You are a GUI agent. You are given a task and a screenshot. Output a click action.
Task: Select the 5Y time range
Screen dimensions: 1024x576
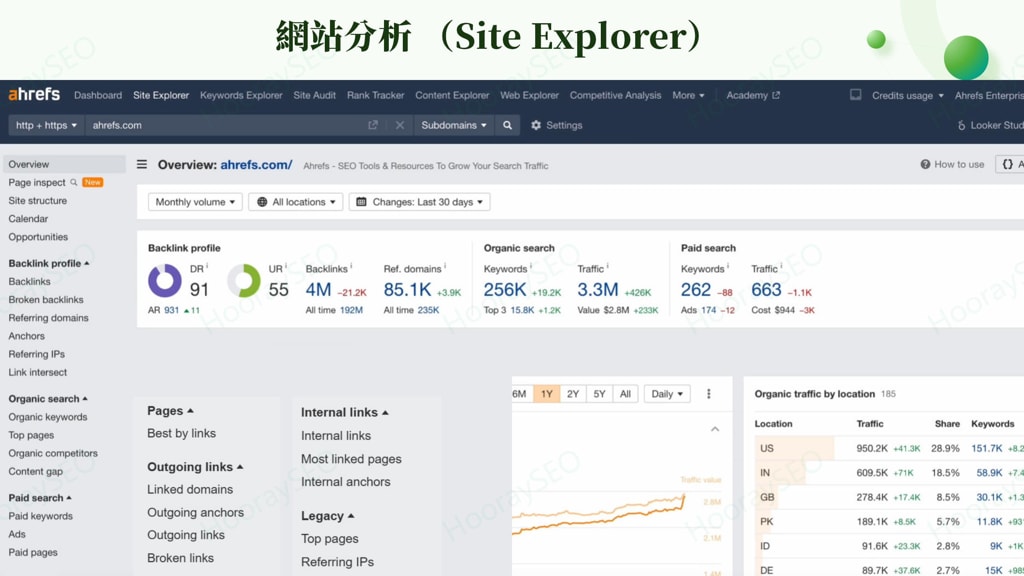(x=599, y=394)
